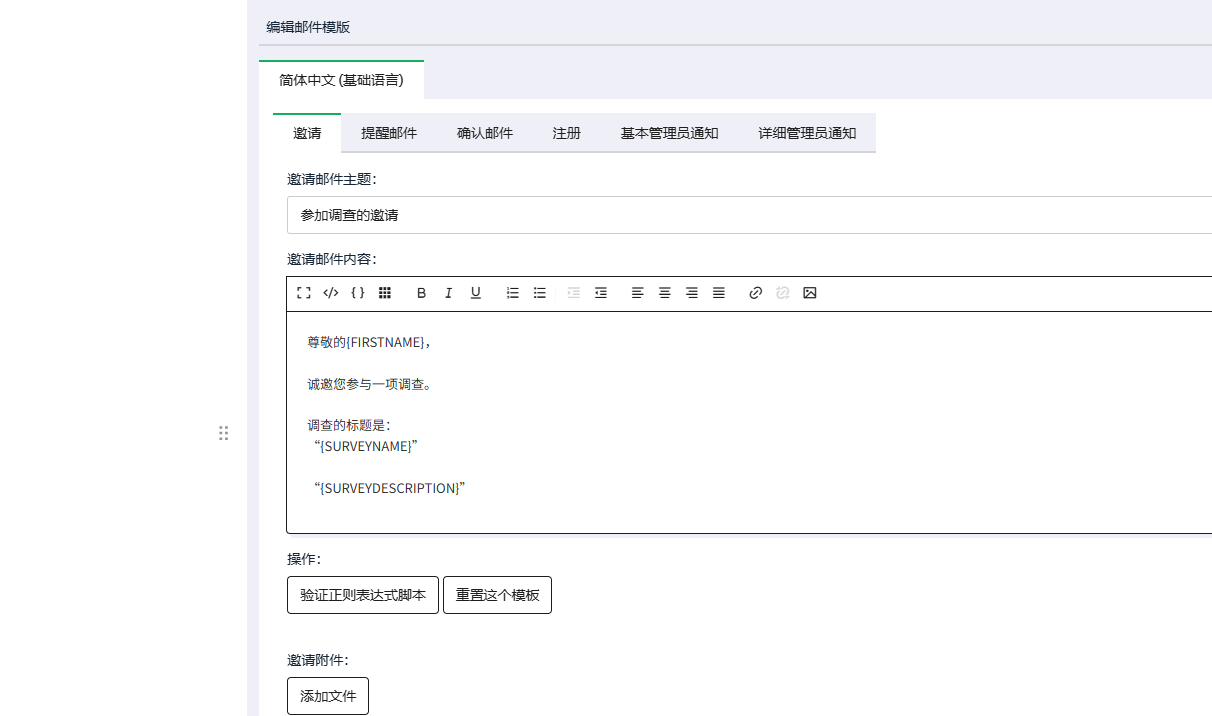The height and width of the screenshot is (716, 1212).
Task: Insert a hyperlink
Action: tap(756, 293)
